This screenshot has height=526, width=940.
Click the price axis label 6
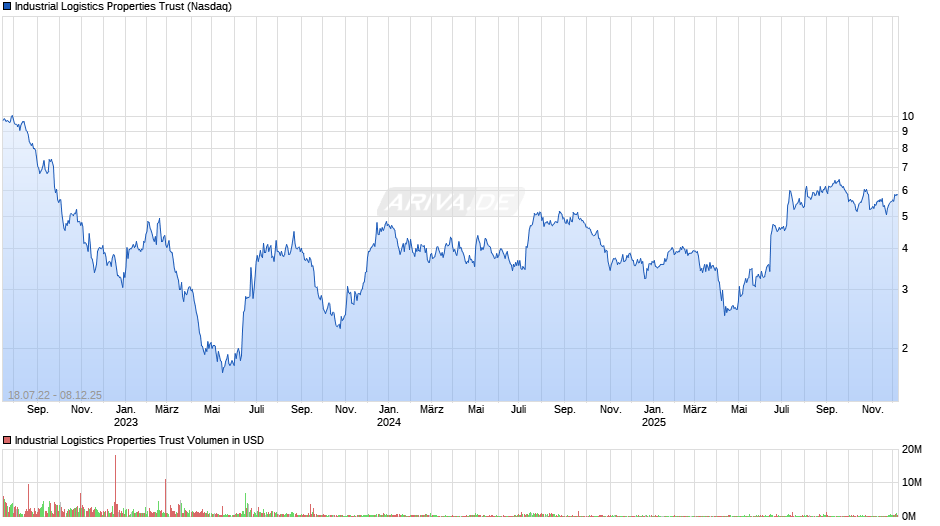coord(905,190)
